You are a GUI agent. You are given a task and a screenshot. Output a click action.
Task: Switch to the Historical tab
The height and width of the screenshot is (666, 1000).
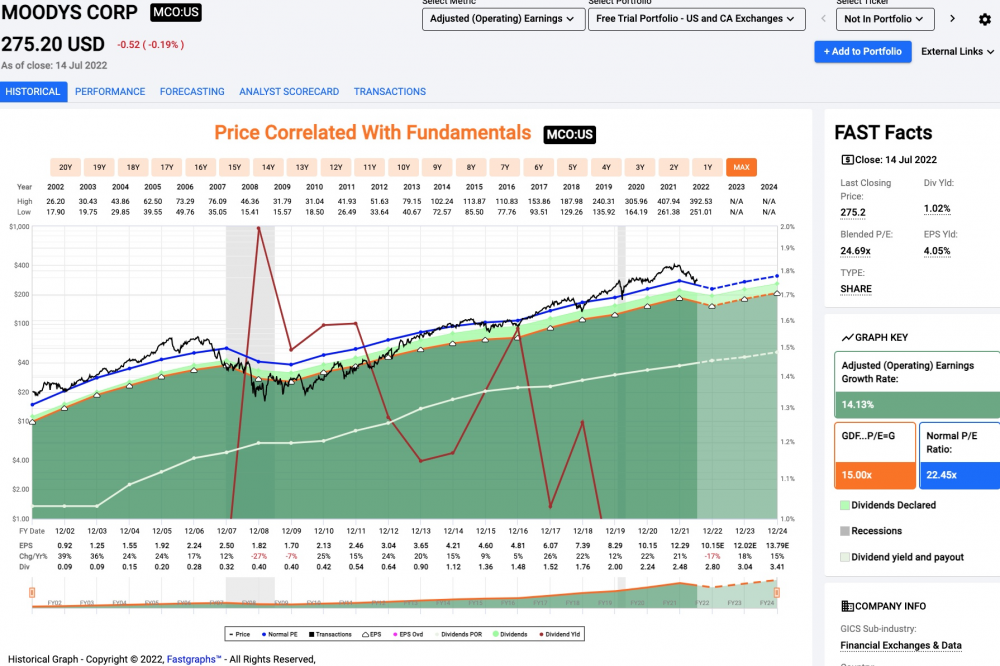[33, 92]
